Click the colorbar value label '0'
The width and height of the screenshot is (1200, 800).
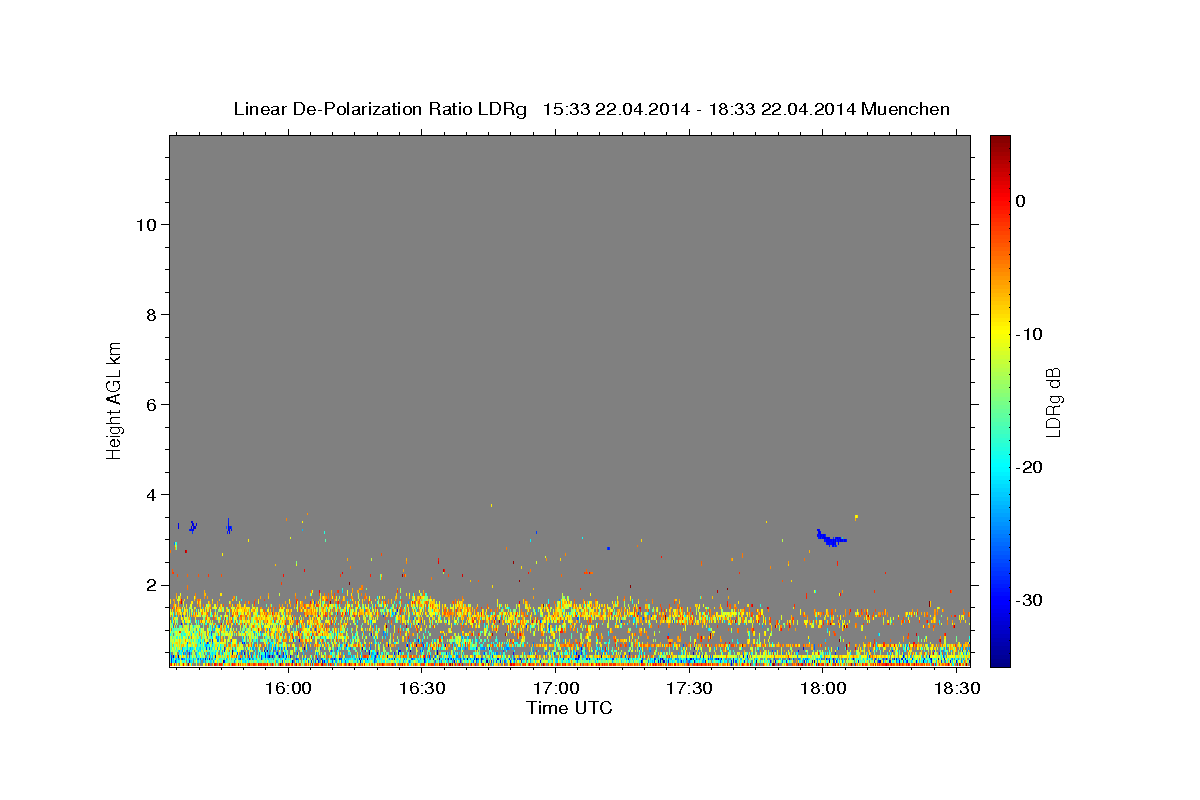1020,201
